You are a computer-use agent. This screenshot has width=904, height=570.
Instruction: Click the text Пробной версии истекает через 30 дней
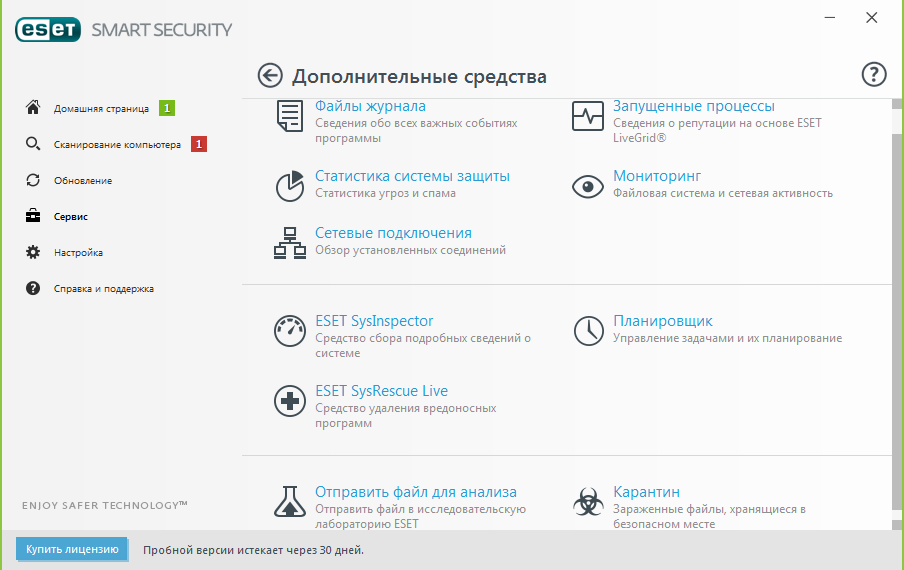tap(253, 550)
